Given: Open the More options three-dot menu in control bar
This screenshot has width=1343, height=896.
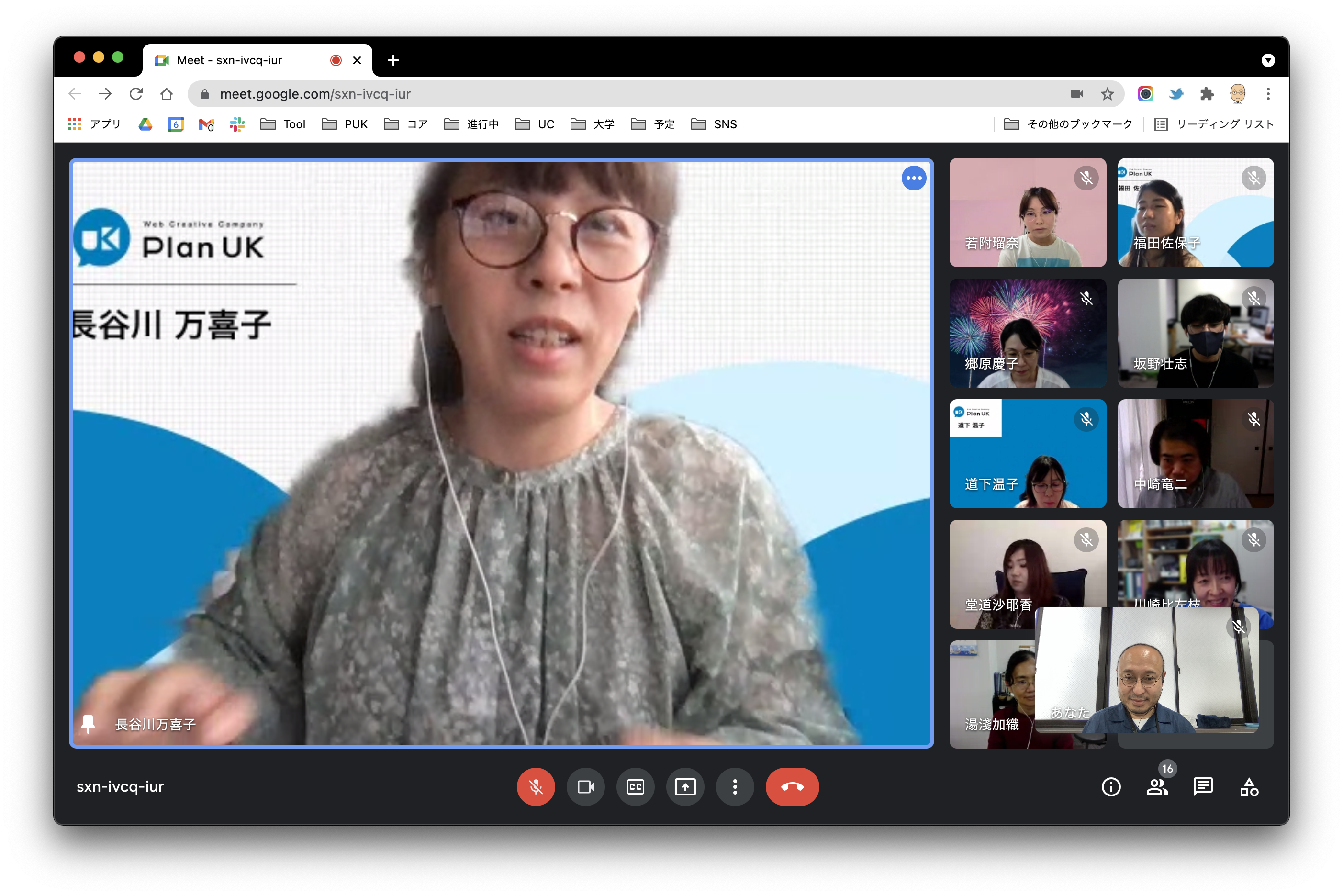Looking at the screenshot, I should [735, 787].
